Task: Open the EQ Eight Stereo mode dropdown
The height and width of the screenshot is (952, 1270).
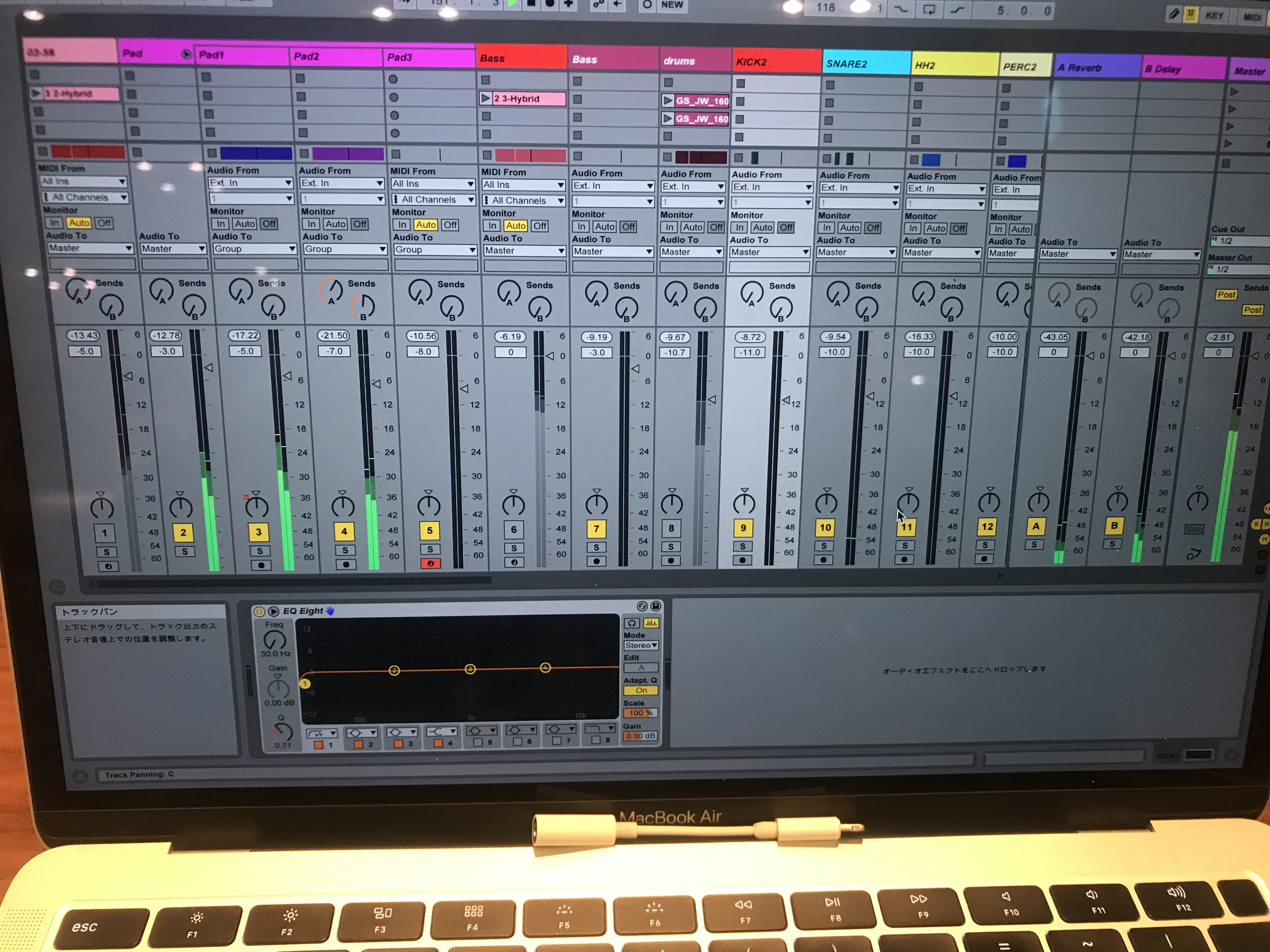Action: tap(641, 646)
